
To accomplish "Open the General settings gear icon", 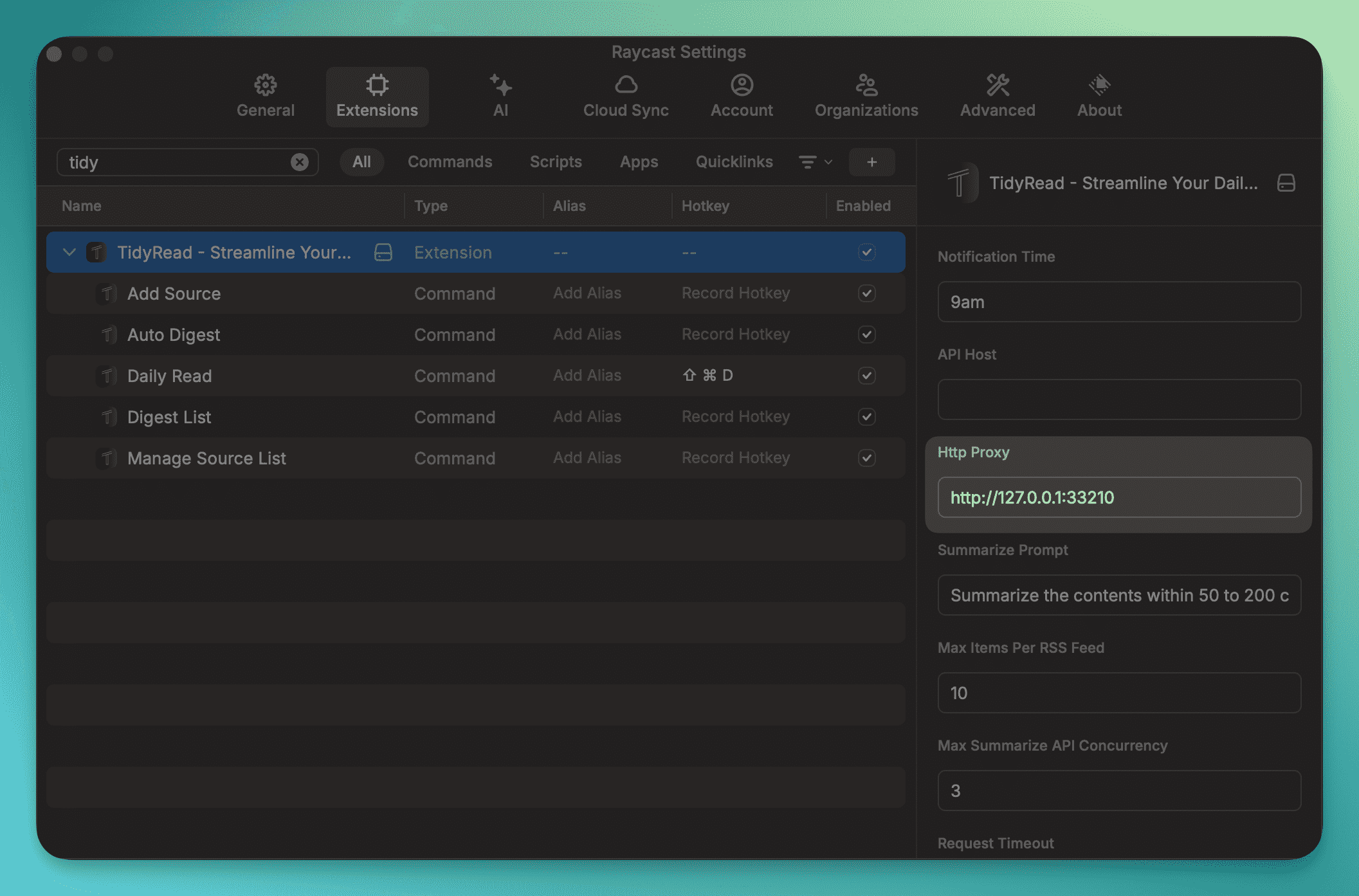I will pos(265,85).
